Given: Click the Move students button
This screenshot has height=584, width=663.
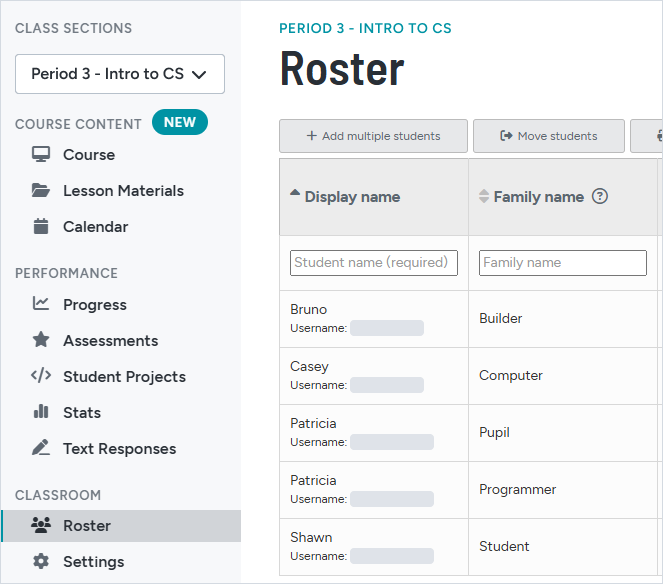Looking at the screenshot, I should pos(549,136).
